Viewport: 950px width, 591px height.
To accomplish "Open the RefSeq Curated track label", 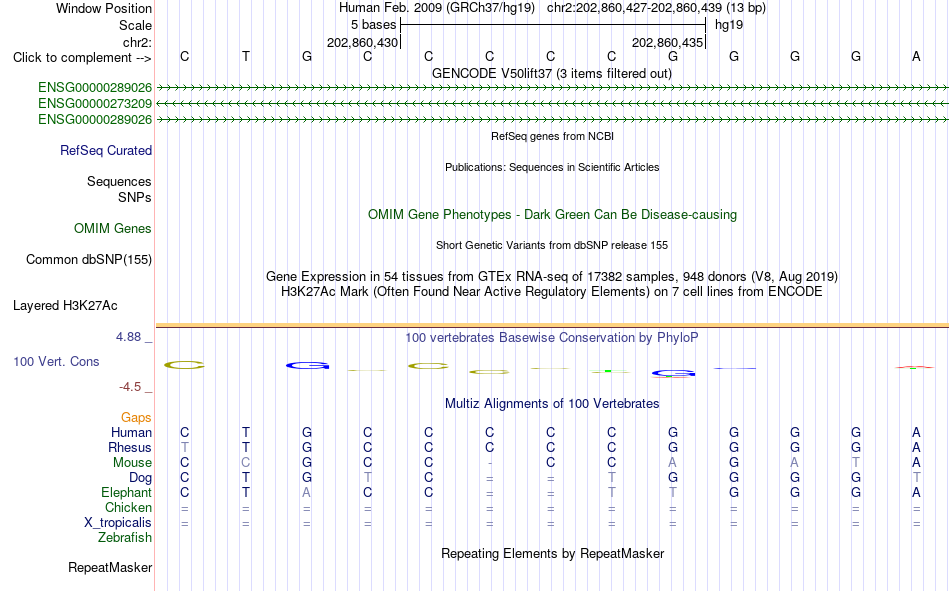I will point(106,150).
